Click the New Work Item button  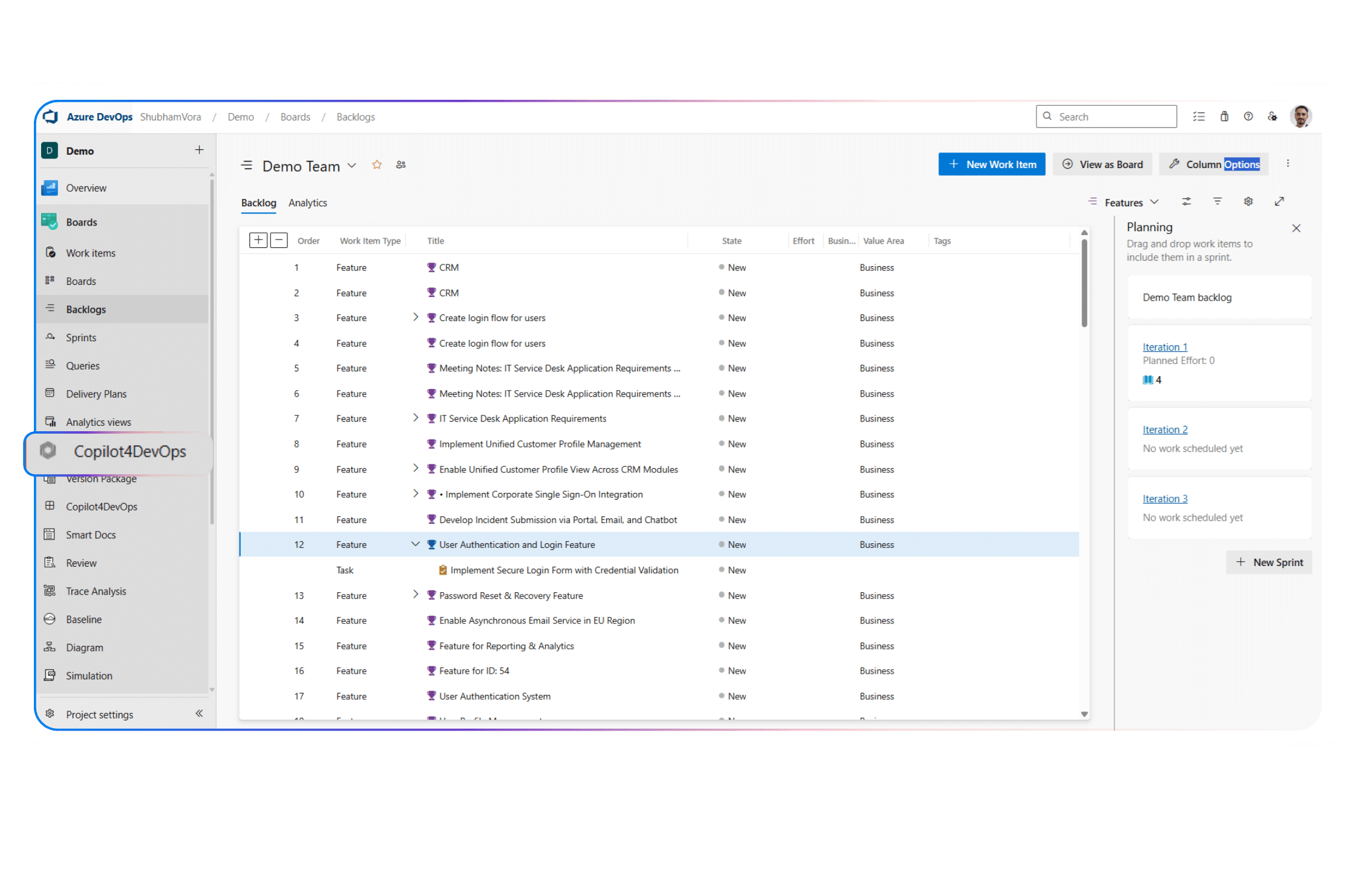[x=991, y=165]
